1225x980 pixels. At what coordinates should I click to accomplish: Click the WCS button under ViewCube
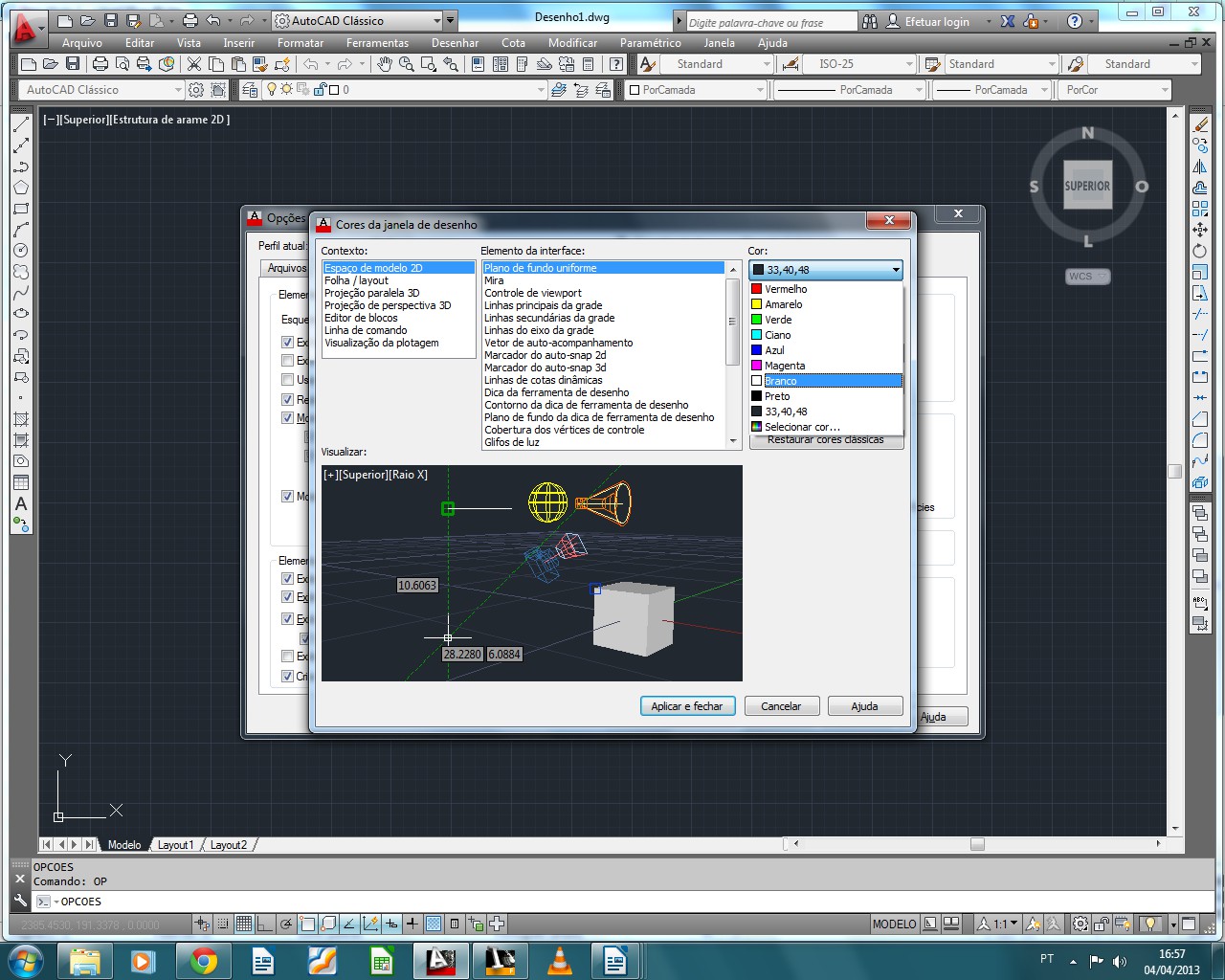coord(1087,277)
